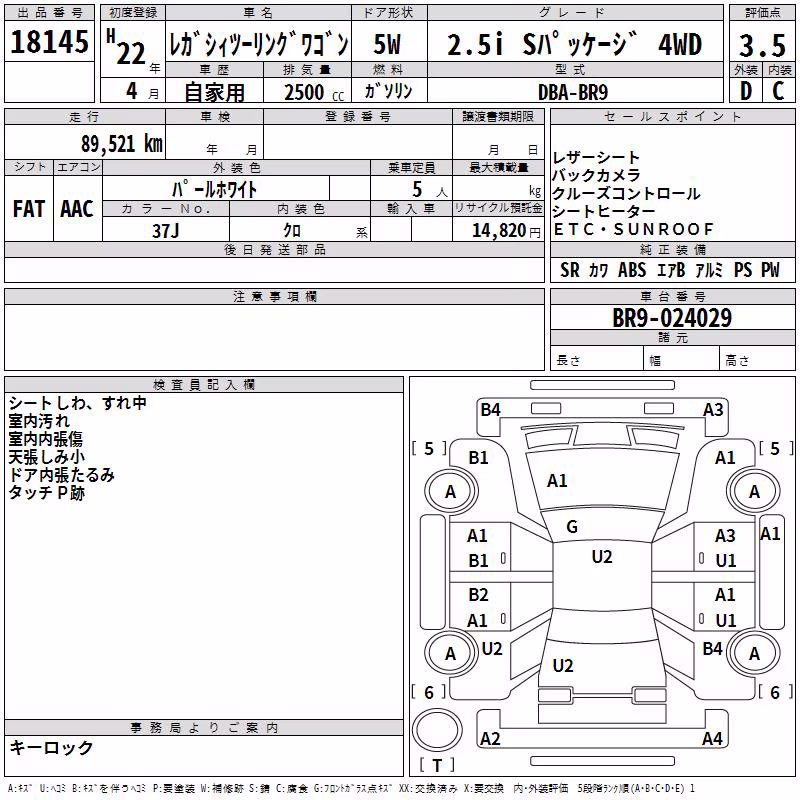800x800 pixels.
Task: Click the damage code legend line at the bottom
Action: pyautogui.click(x=351, y=789)
